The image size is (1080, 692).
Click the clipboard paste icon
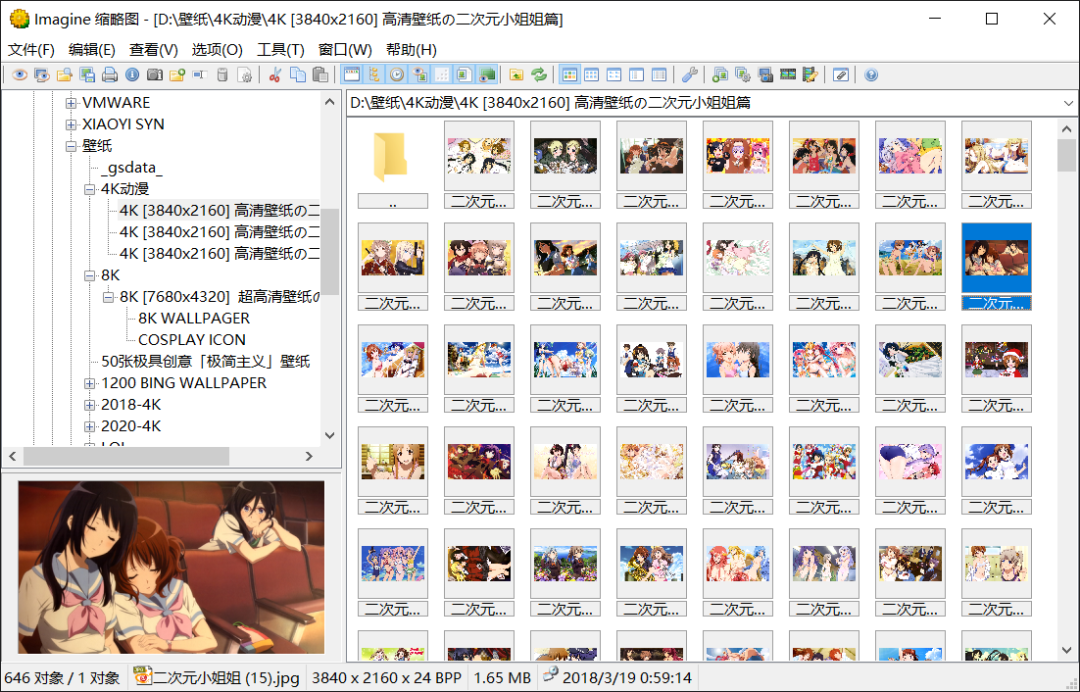(320, 75)
